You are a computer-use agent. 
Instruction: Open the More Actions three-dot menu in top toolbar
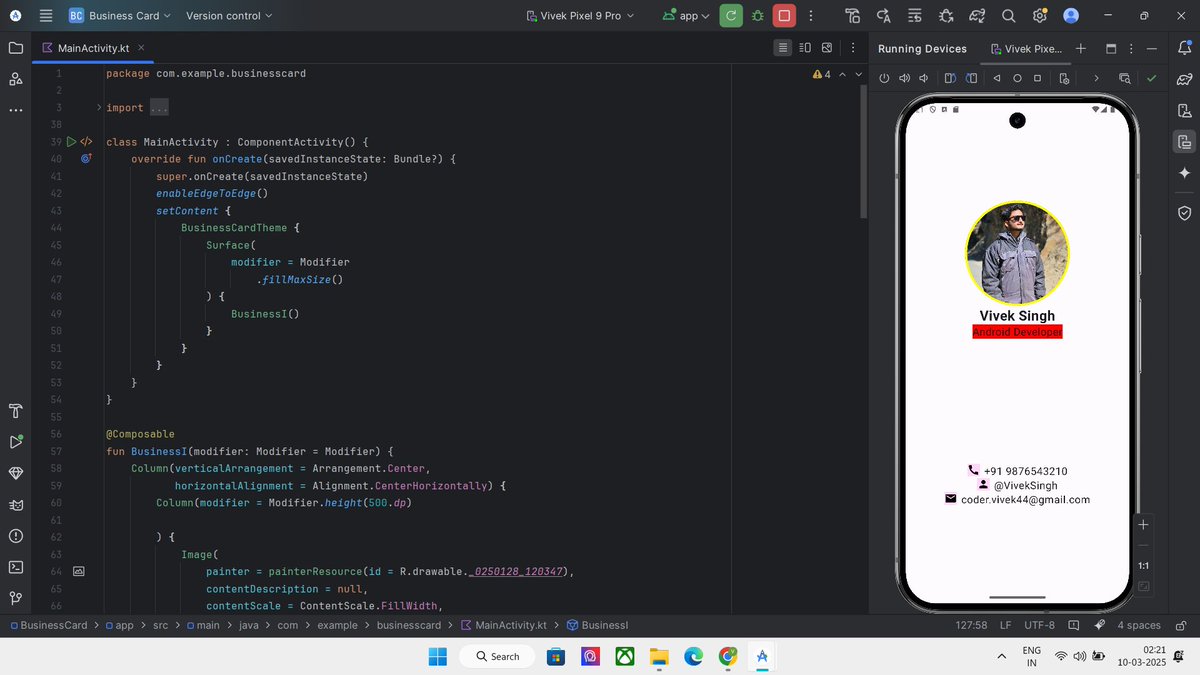812,16
